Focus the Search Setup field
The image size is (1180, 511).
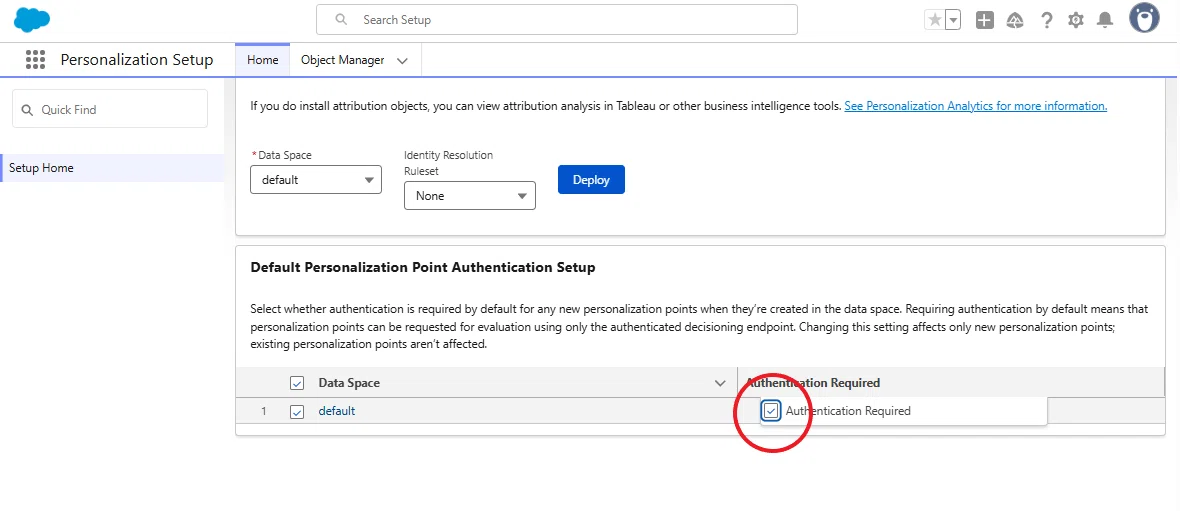point(557,20)
